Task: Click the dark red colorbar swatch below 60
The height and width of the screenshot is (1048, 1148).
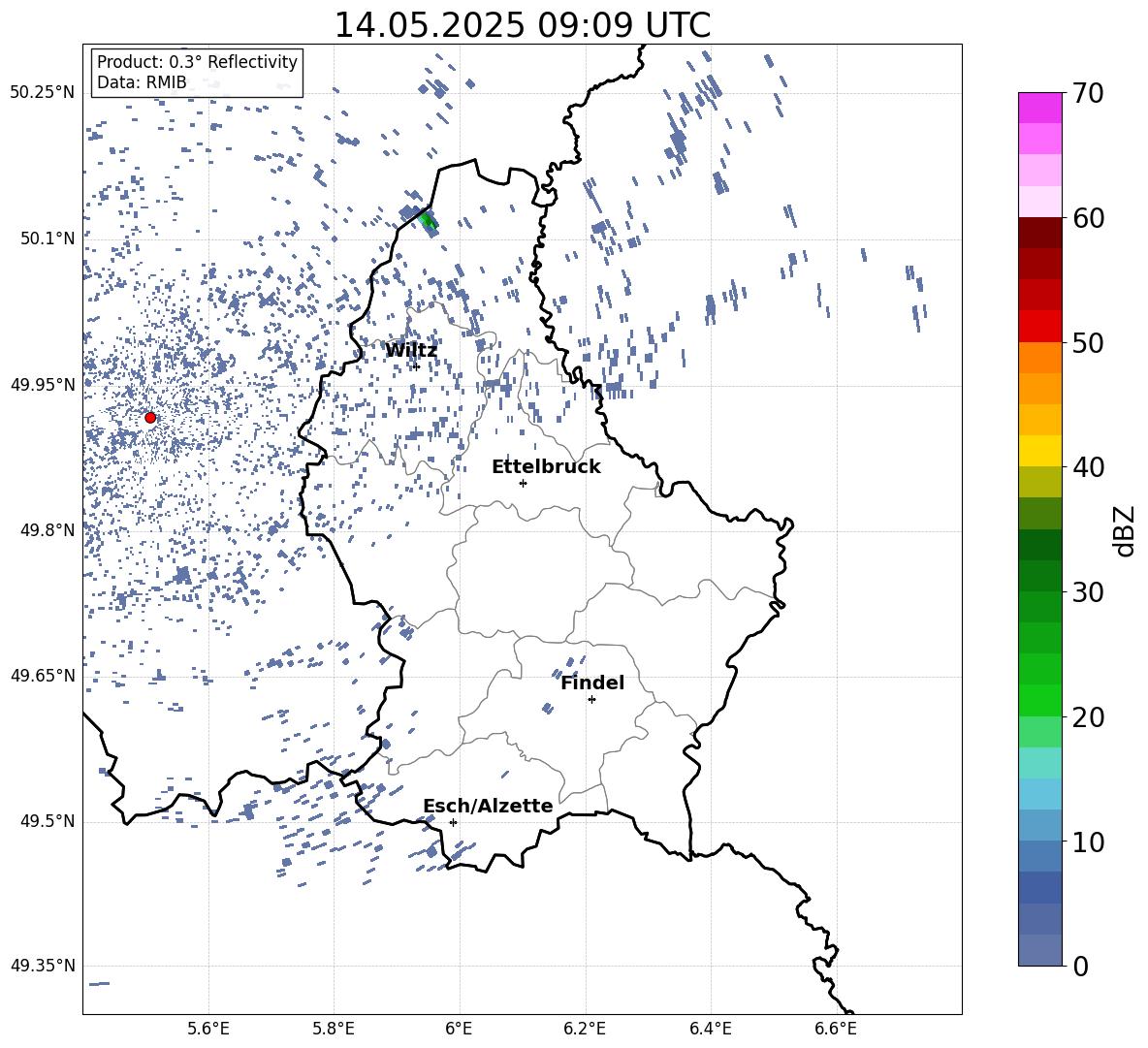Action: pos(1040,233)
